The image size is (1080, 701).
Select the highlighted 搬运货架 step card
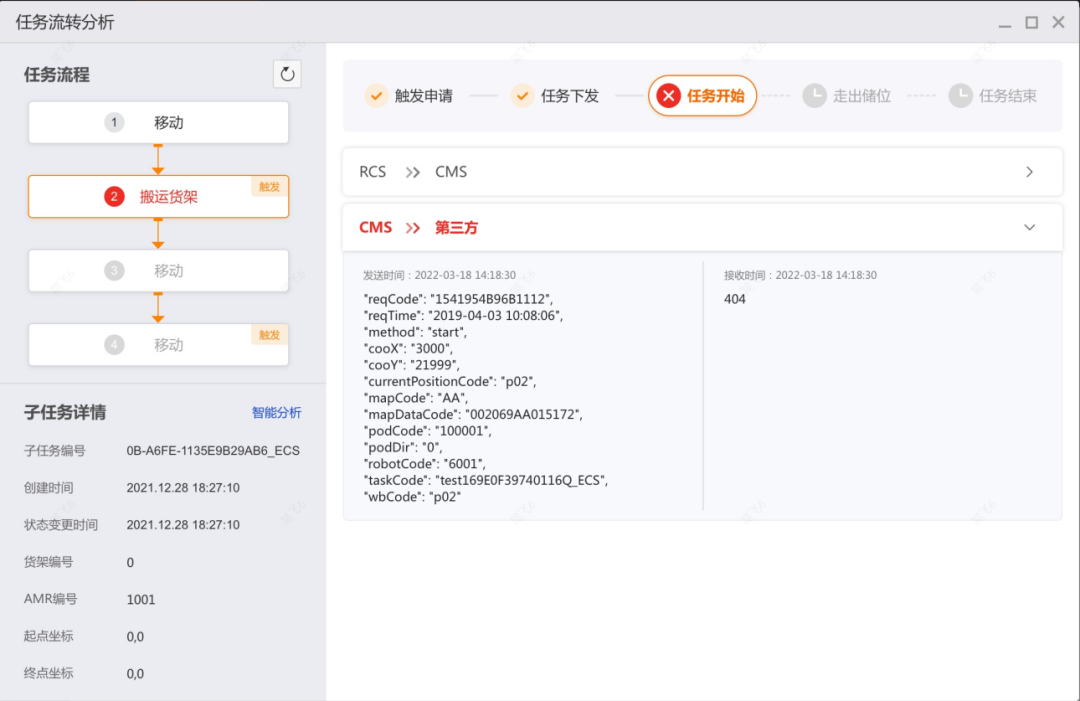pos(158,196)
